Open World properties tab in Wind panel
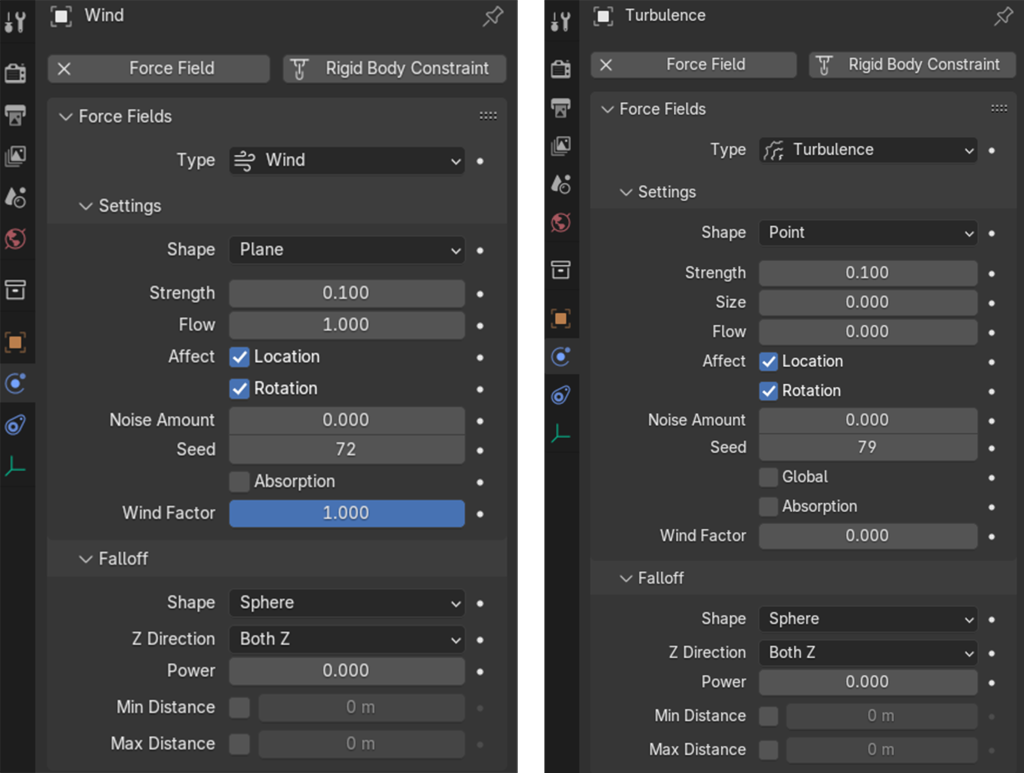The image size is (1024, 773). (16, 239)
